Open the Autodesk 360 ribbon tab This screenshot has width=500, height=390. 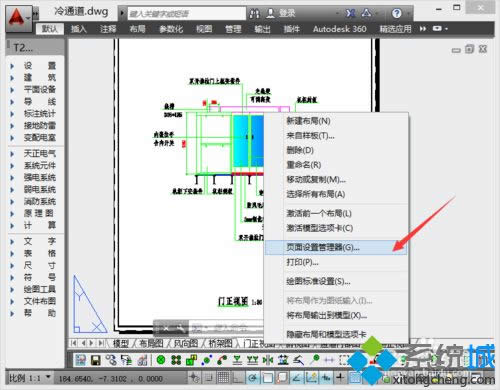point(339,29)
